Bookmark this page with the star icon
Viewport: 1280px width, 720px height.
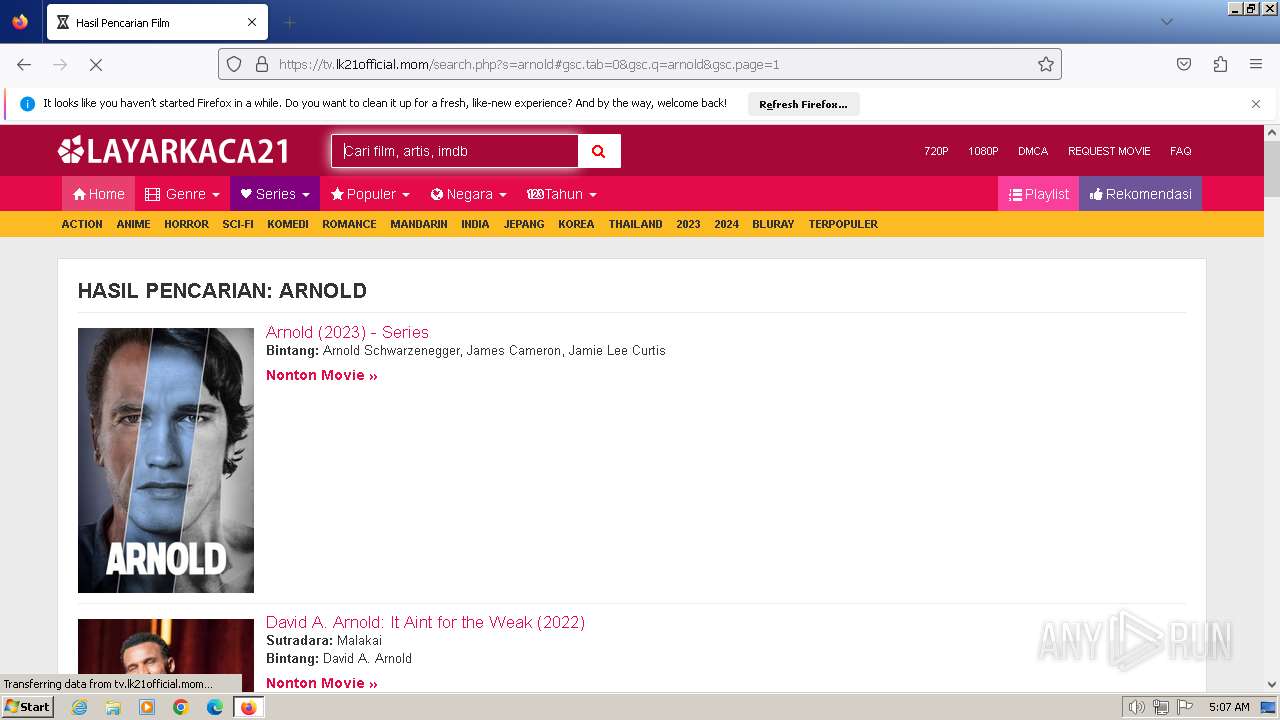(1046, 64)
